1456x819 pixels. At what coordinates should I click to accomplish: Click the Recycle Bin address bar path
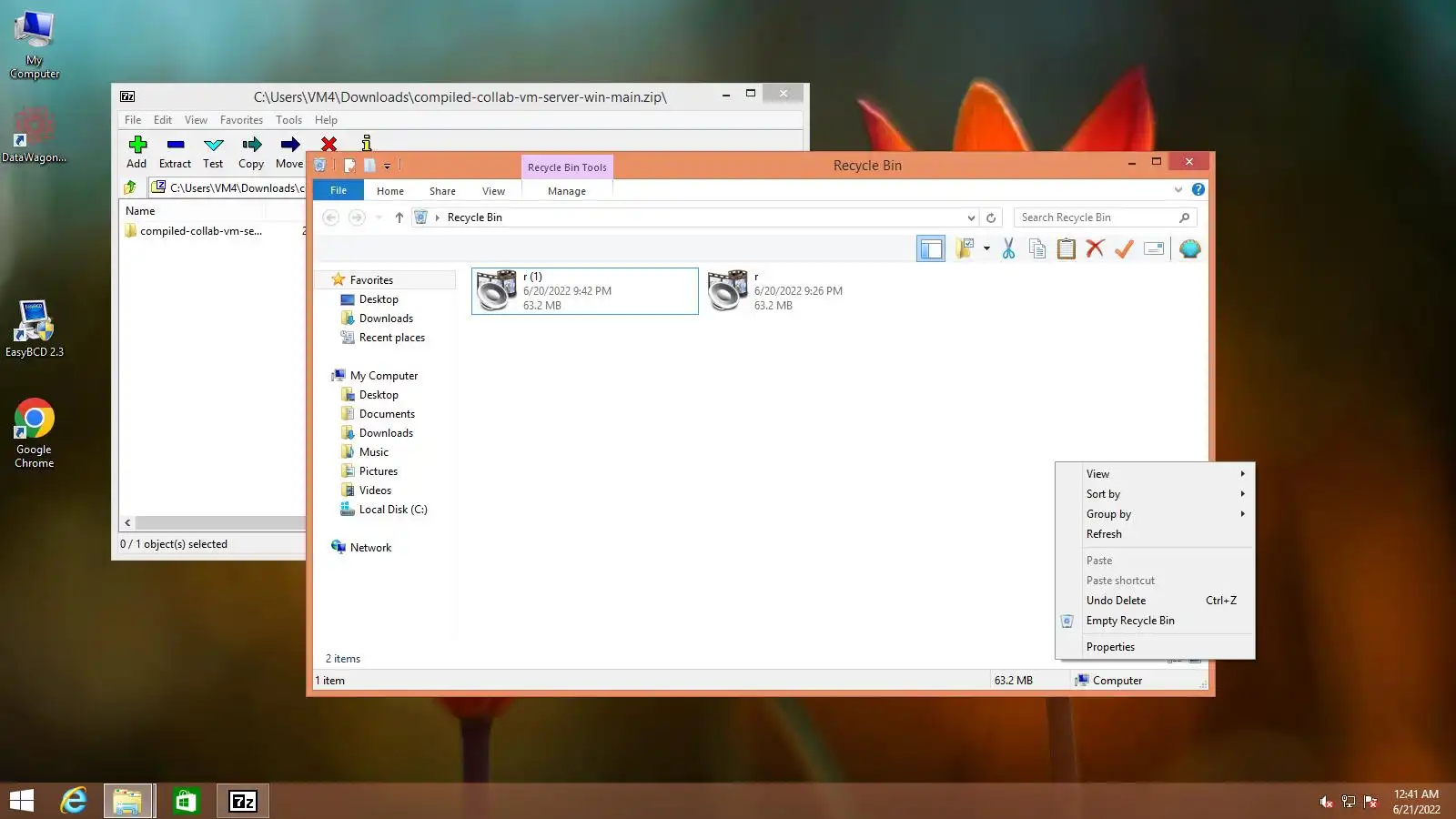(474, 217)
